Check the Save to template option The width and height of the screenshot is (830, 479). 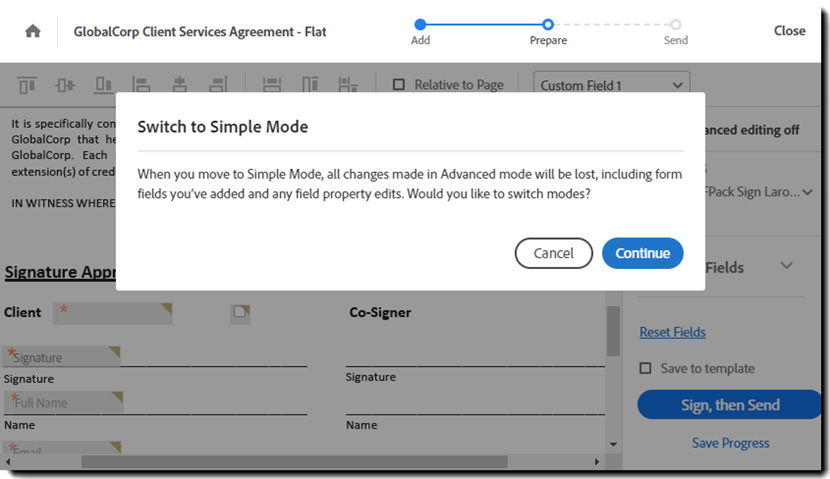645,368
